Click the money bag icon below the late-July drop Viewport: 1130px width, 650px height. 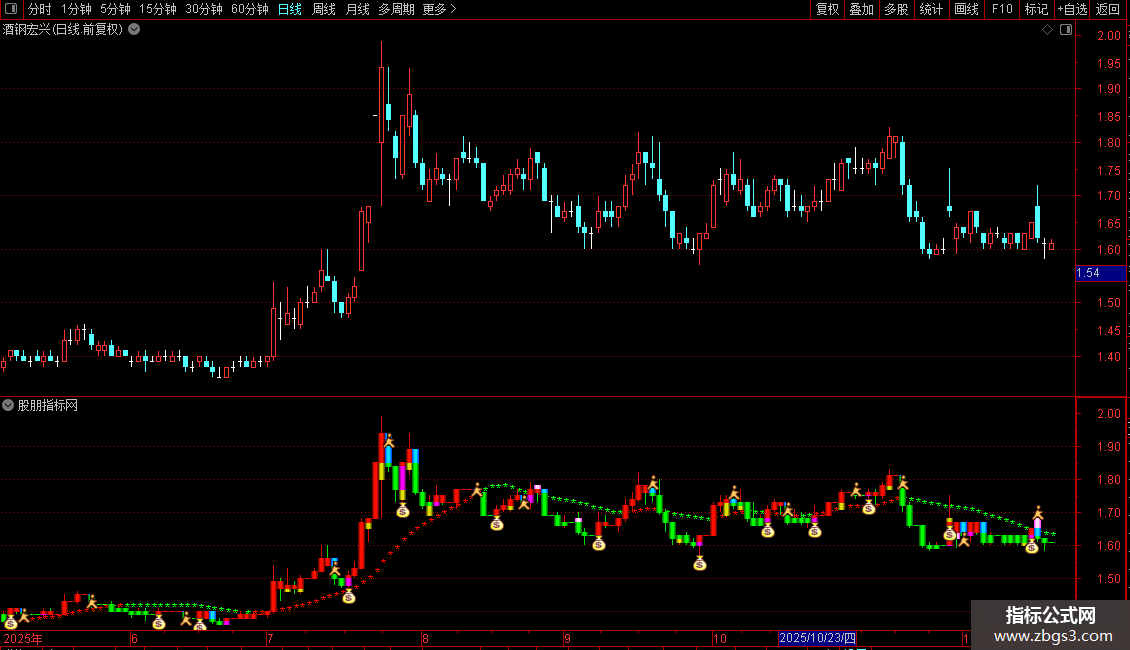pos(403,511)
